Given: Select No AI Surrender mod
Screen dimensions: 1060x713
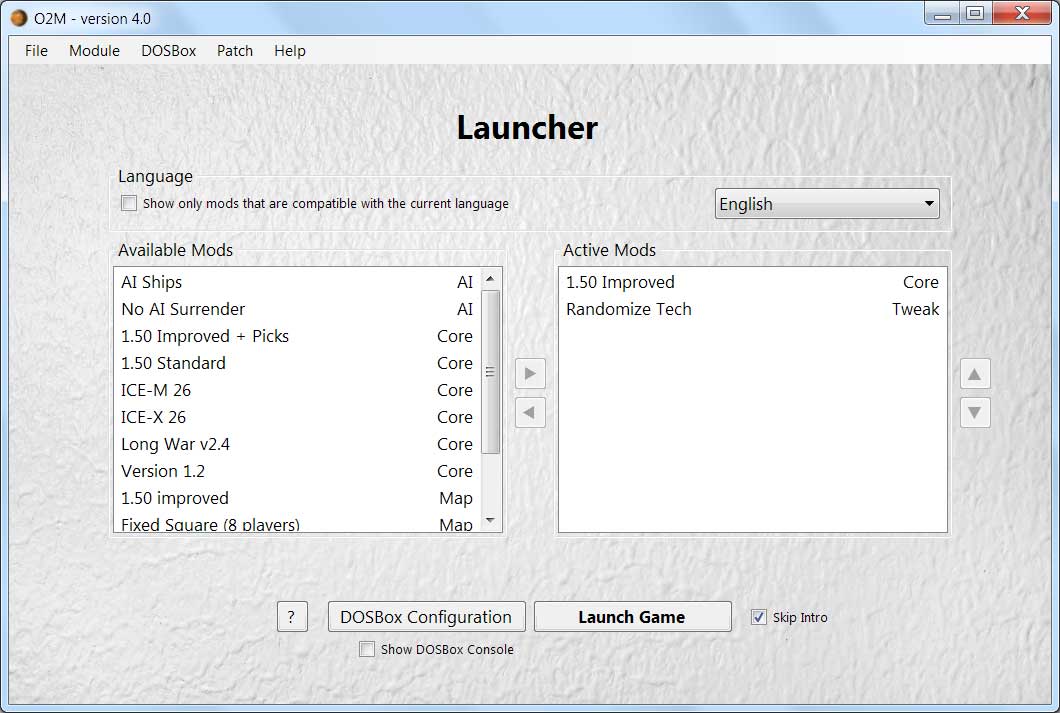Looking at the screenshot, I should pyautogui.click(x=297, y=309).
